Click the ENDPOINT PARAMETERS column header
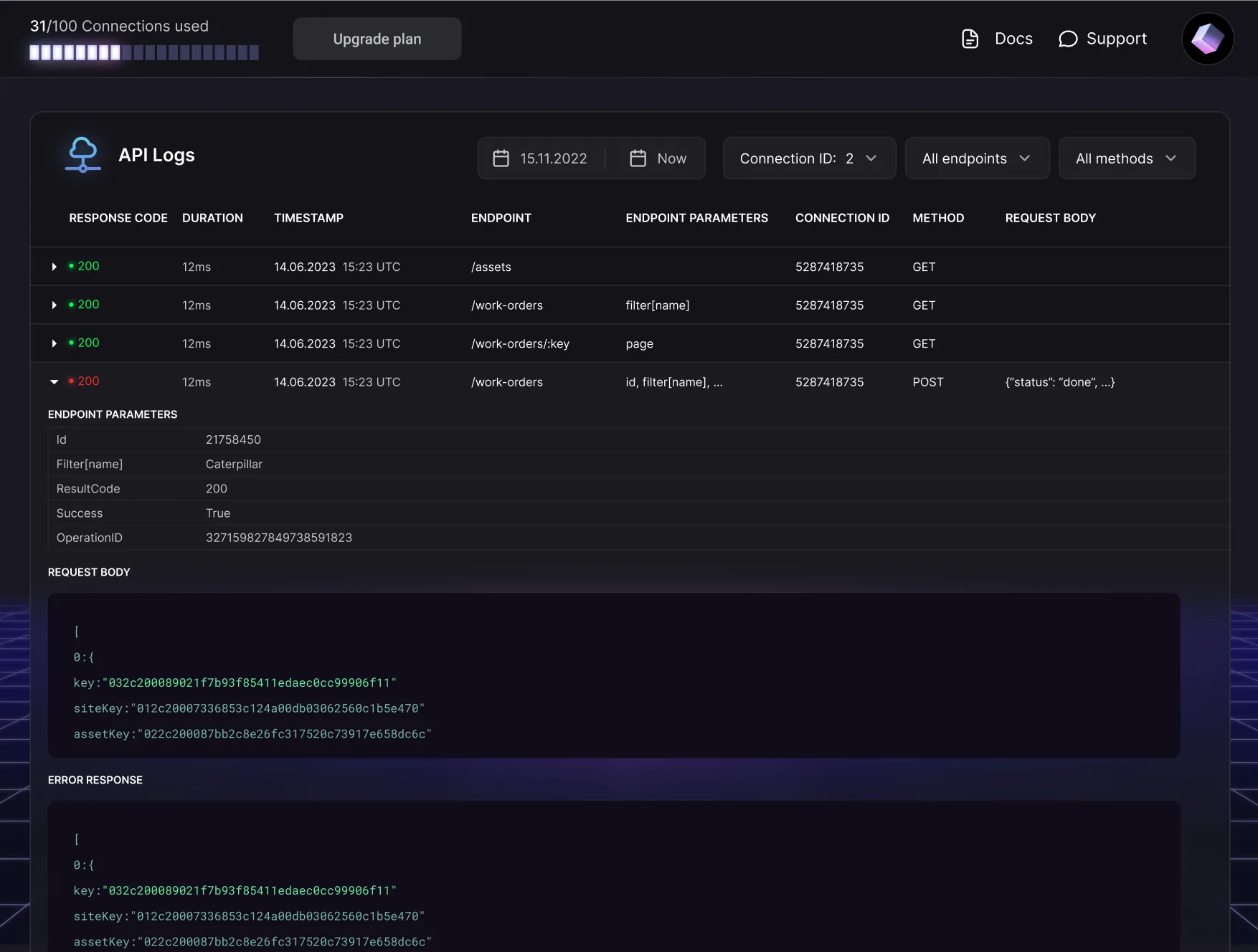This screenshot has height=952, width=1258. click(x=696, y=218)
